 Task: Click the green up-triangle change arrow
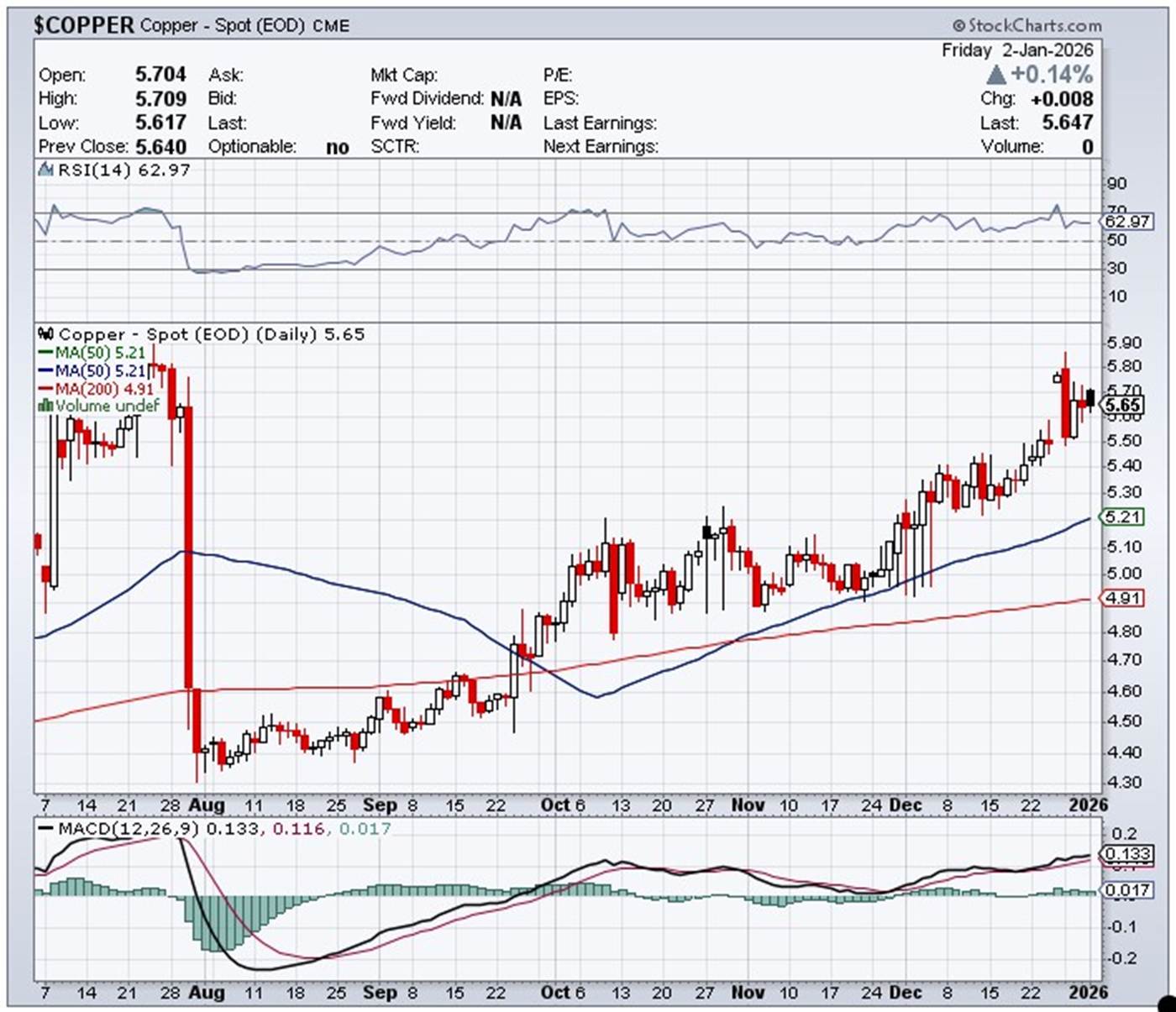996,75
